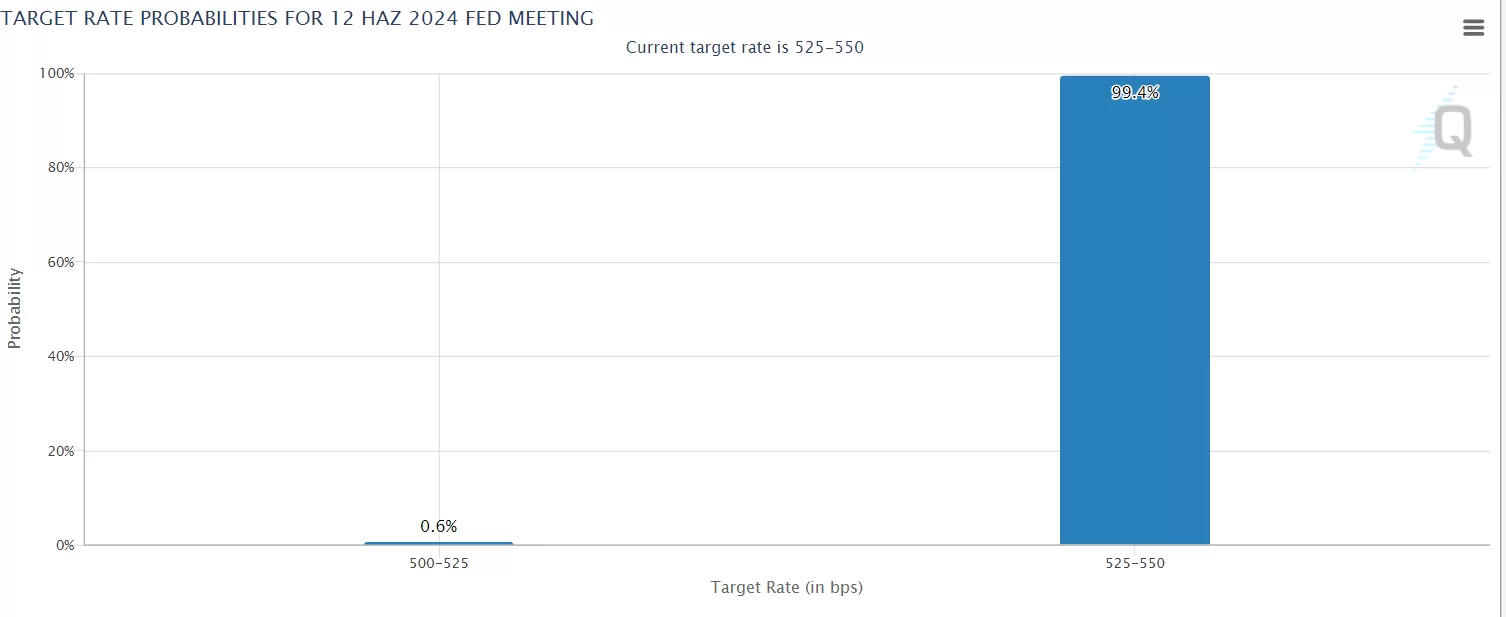Open the chart hamburger menu

coord(1473,28)
